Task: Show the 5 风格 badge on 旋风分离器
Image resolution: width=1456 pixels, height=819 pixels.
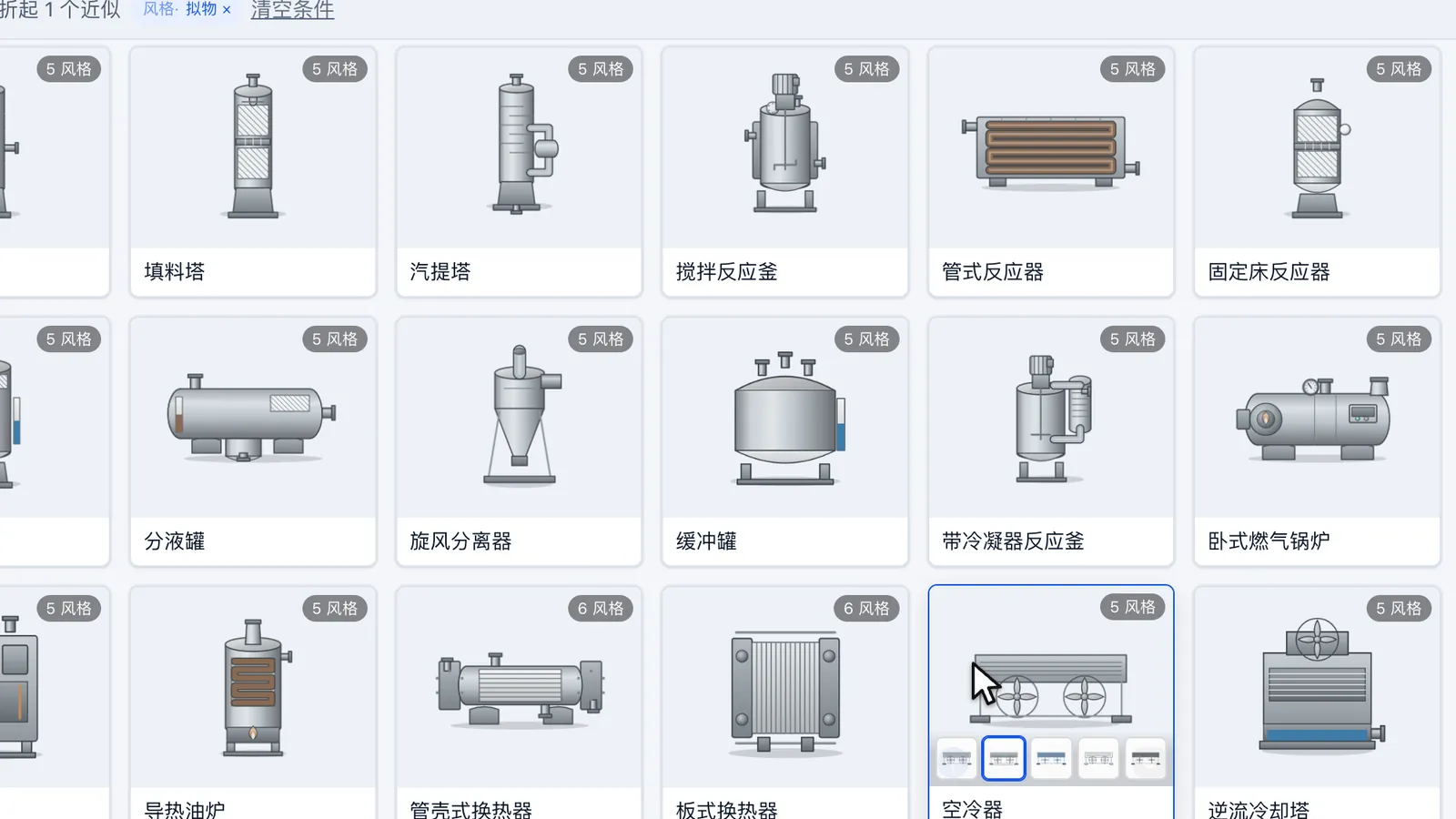Action: [601, 339]
